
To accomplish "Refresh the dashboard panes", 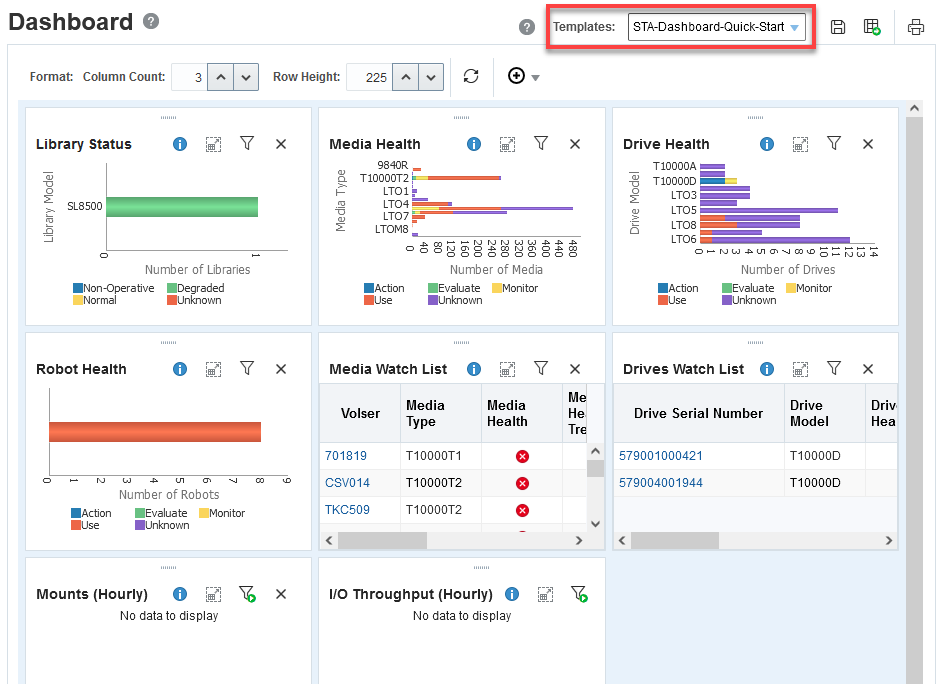I will 471,76.
